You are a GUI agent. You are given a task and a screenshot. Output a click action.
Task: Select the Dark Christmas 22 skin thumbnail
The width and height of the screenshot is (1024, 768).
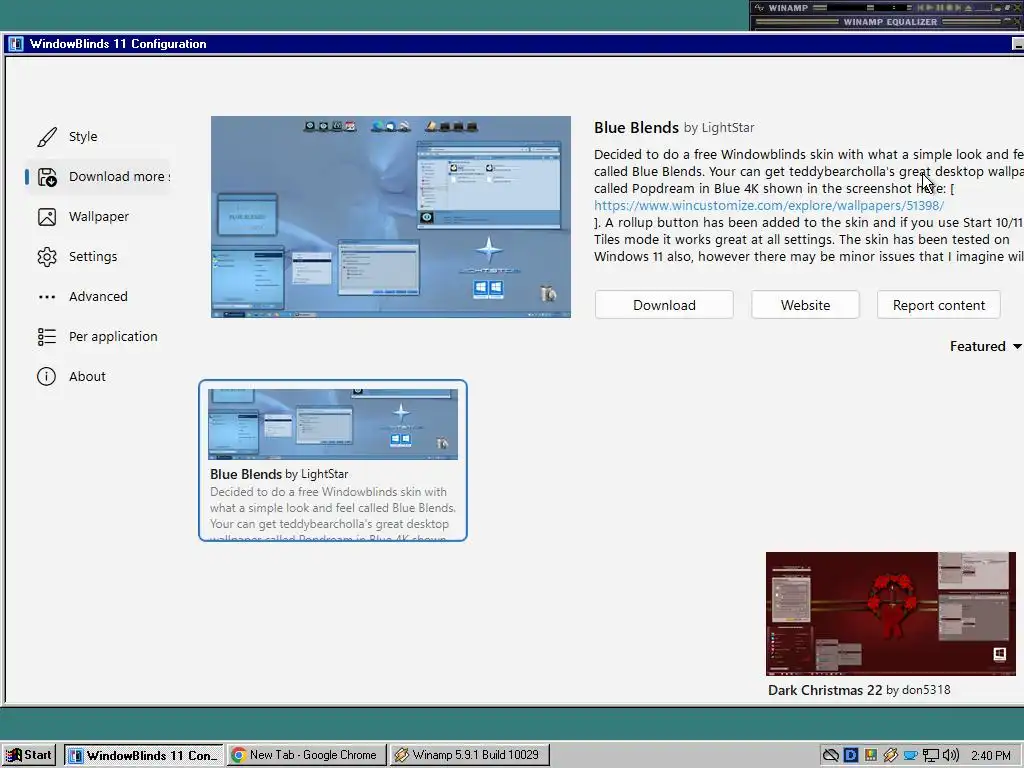coord(891,613)
